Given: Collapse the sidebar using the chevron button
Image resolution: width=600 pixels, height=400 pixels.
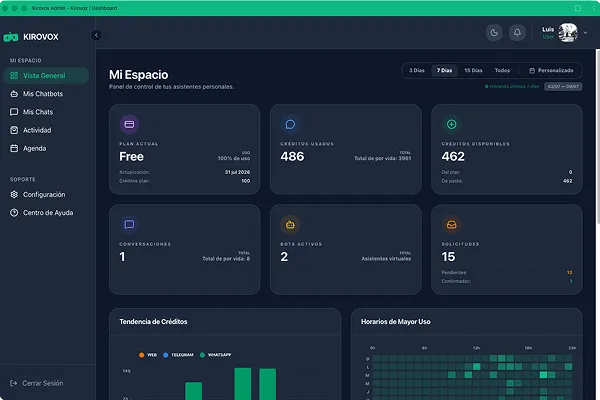Looking at the screenshot, I should coord(96,35).
